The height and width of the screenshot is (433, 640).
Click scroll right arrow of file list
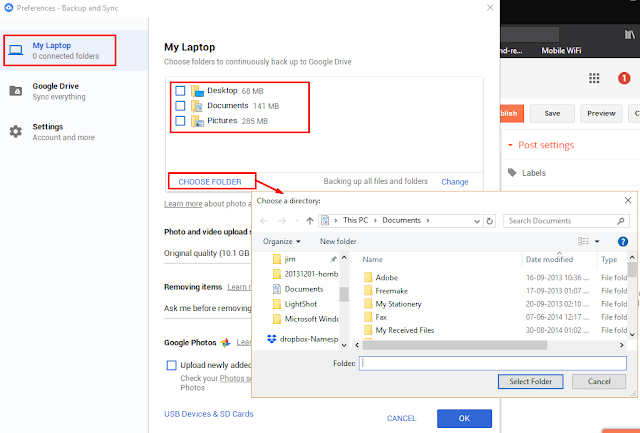pyautogui.click(x=622, y=345)
